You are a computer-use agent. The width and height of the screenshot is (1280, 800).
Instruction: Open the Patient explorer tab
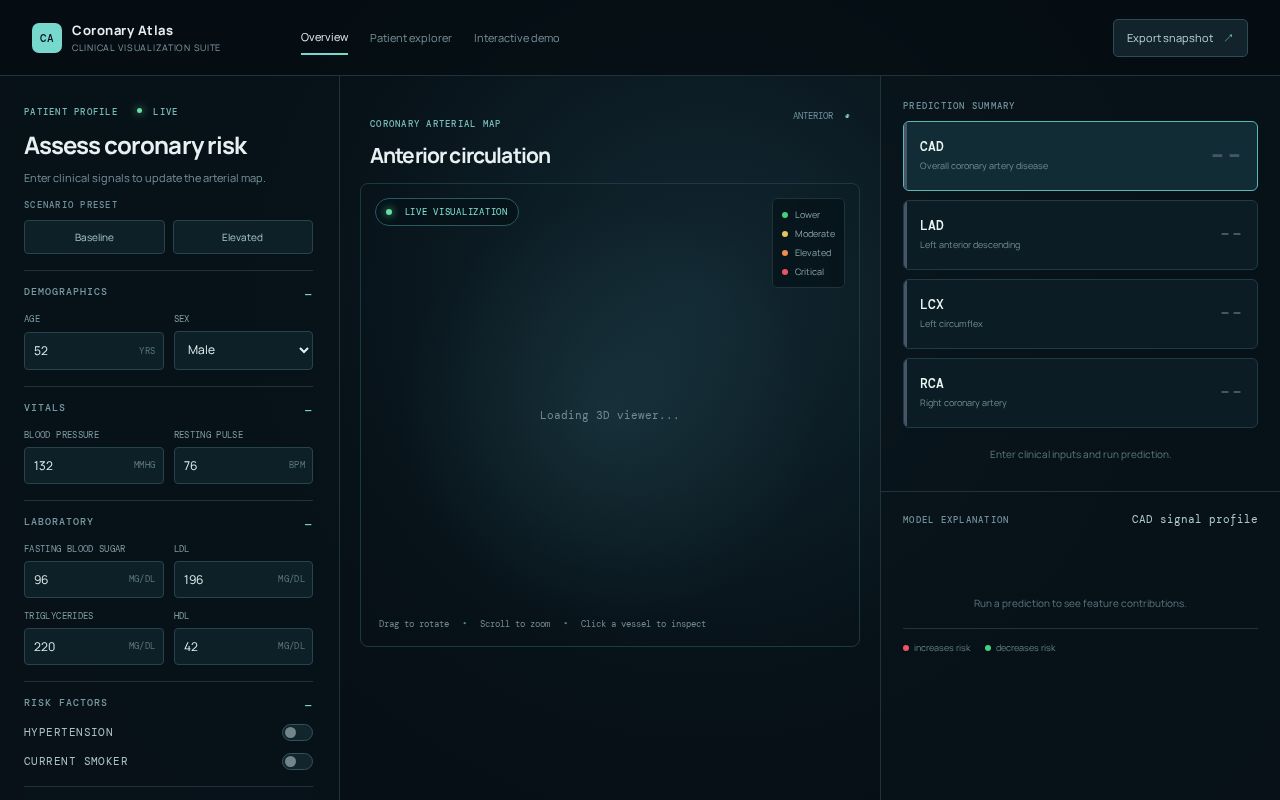pos(411,38)
